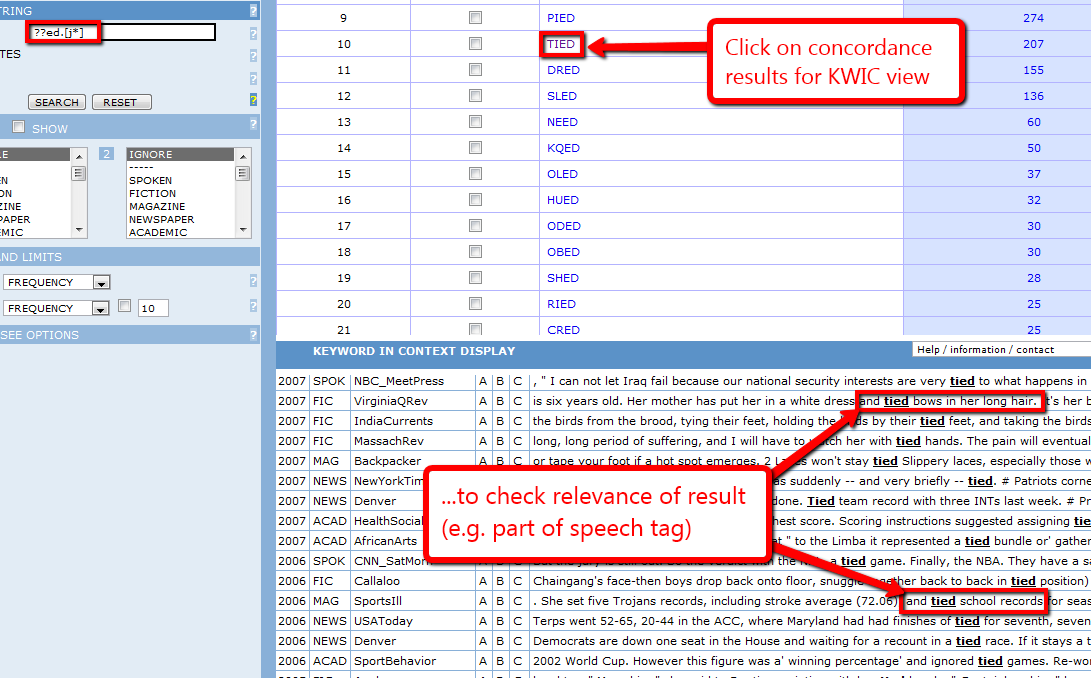Open highlighted help icon beside RESET button

[253, 100]
